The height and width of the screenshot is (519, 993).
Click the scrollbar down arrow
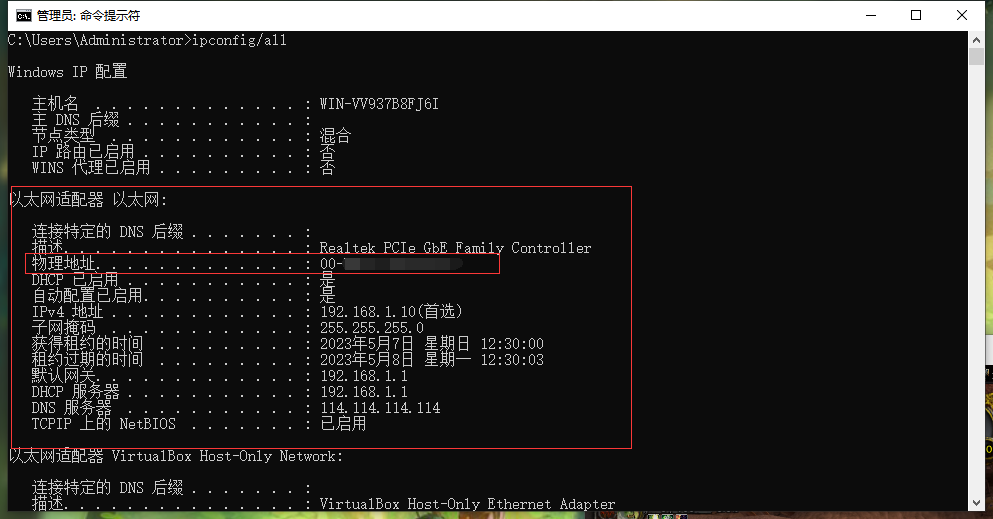coord(976,503)
